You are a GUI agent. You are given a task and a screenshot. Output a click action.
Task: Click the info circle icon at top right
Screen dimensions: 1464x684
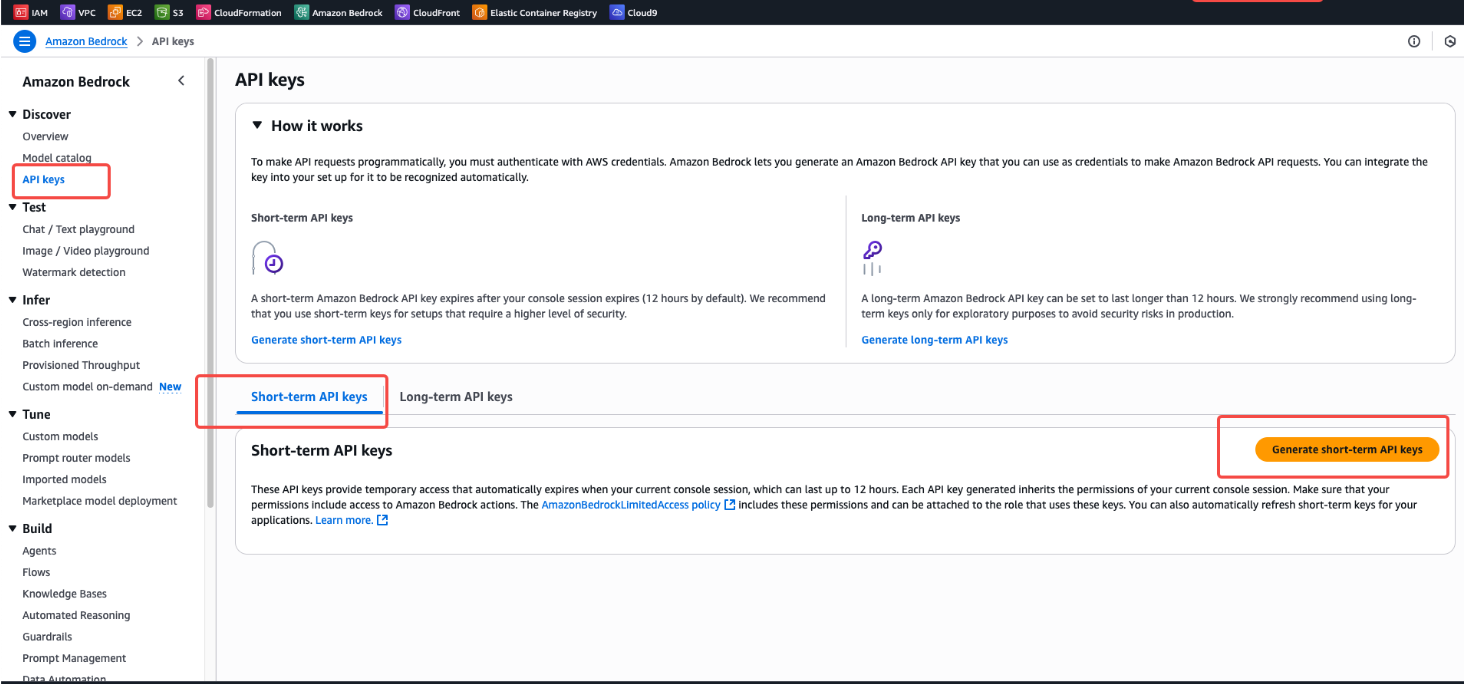pos(1414,41)
